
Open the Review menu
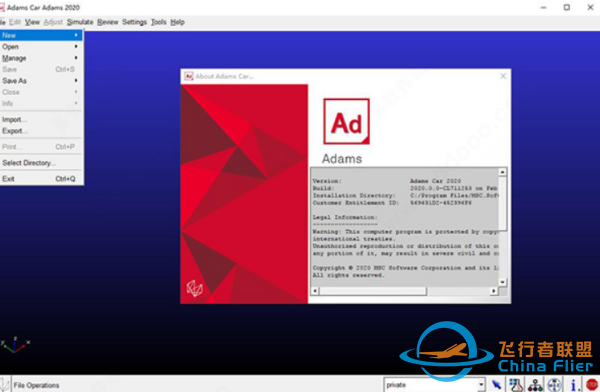(108, 22)
